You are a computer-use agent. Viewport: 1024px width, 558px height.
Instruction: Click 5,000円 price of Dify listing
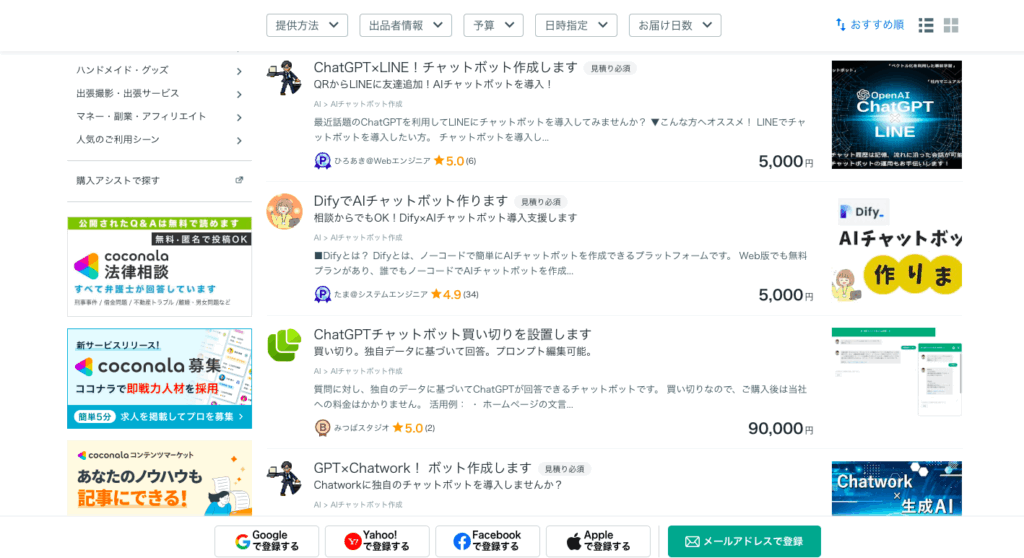(x=786, y=295)
